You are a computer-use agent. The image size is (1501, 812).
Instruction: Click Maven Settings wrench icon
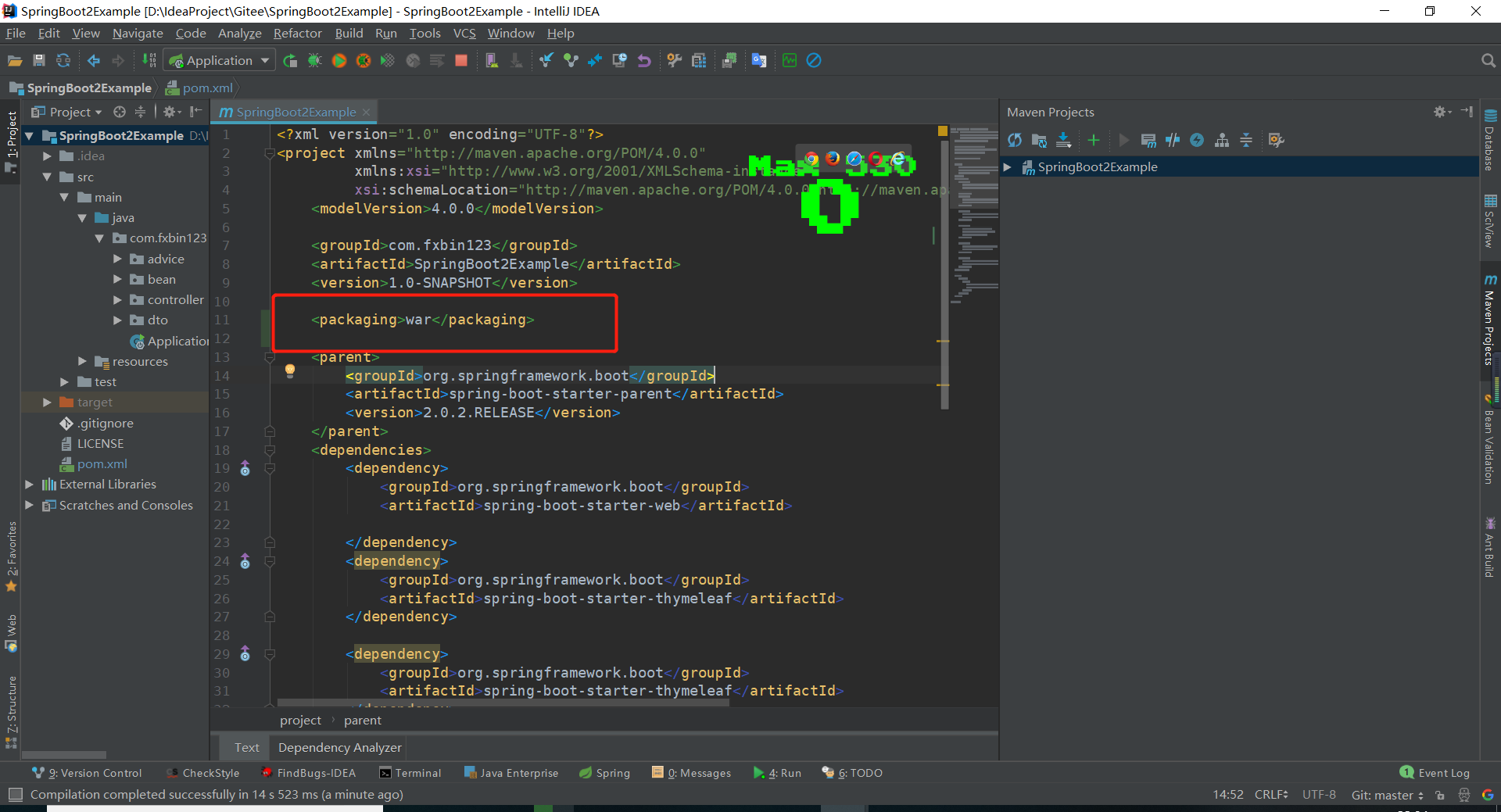pos(1276,140)
